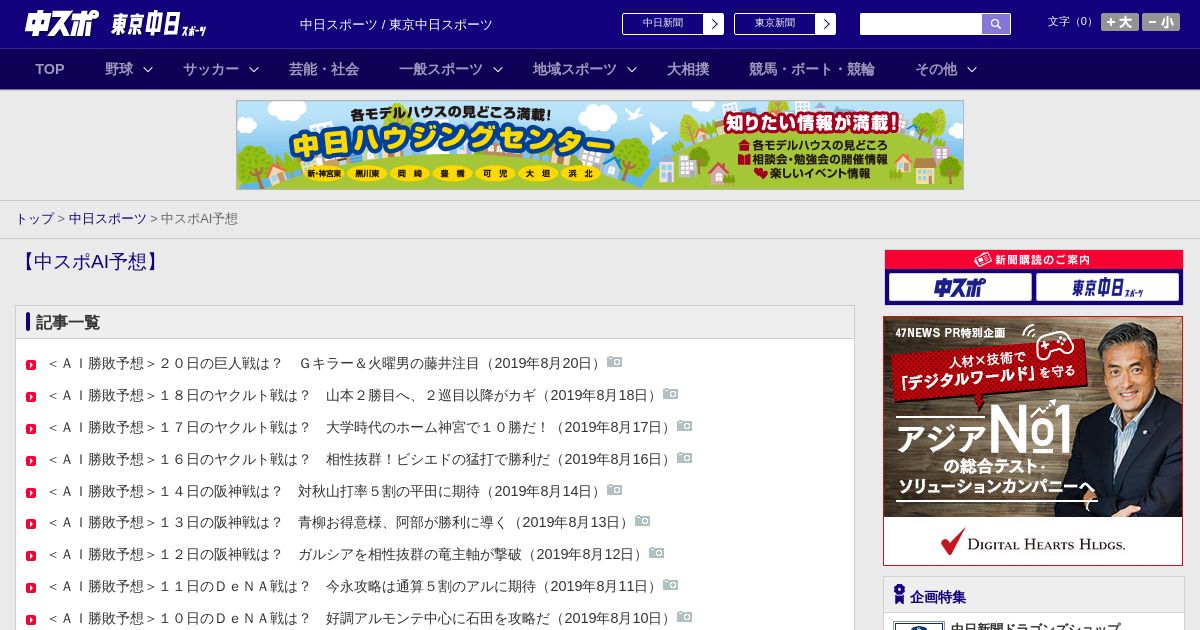Click the arrow beside 東京新聞

point(826,24)
